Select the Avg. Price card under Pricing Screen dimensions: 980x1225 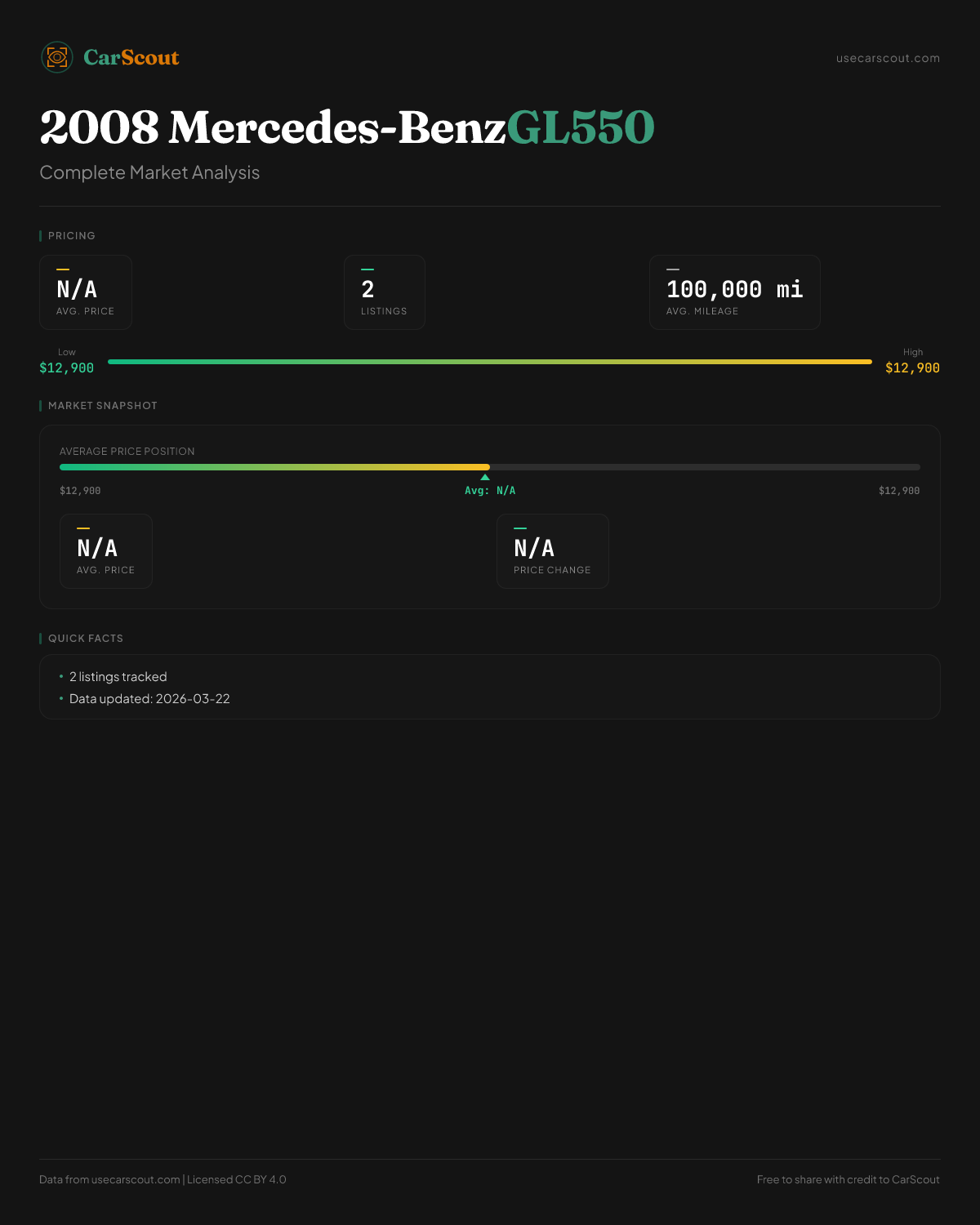point(86,292)
